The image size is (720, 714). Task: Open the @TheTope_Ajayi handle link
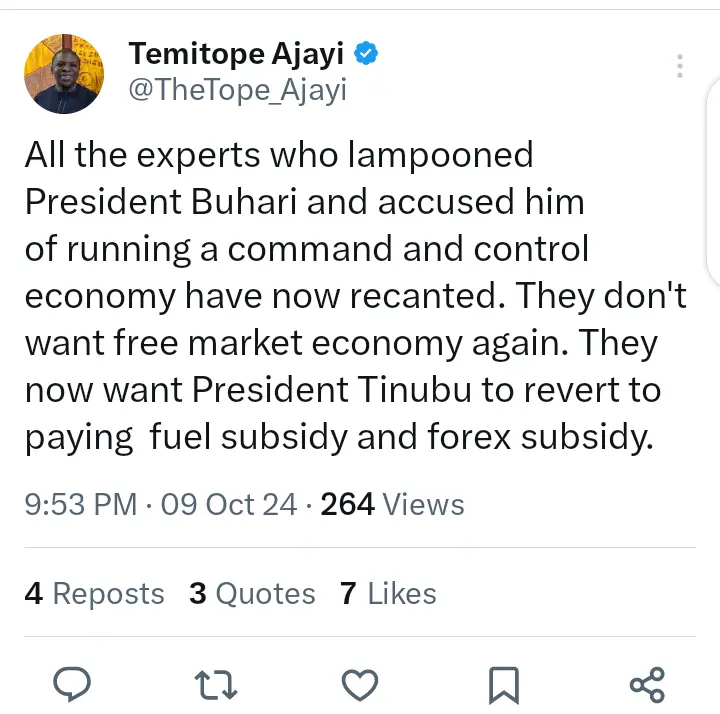tap(238, 90)
